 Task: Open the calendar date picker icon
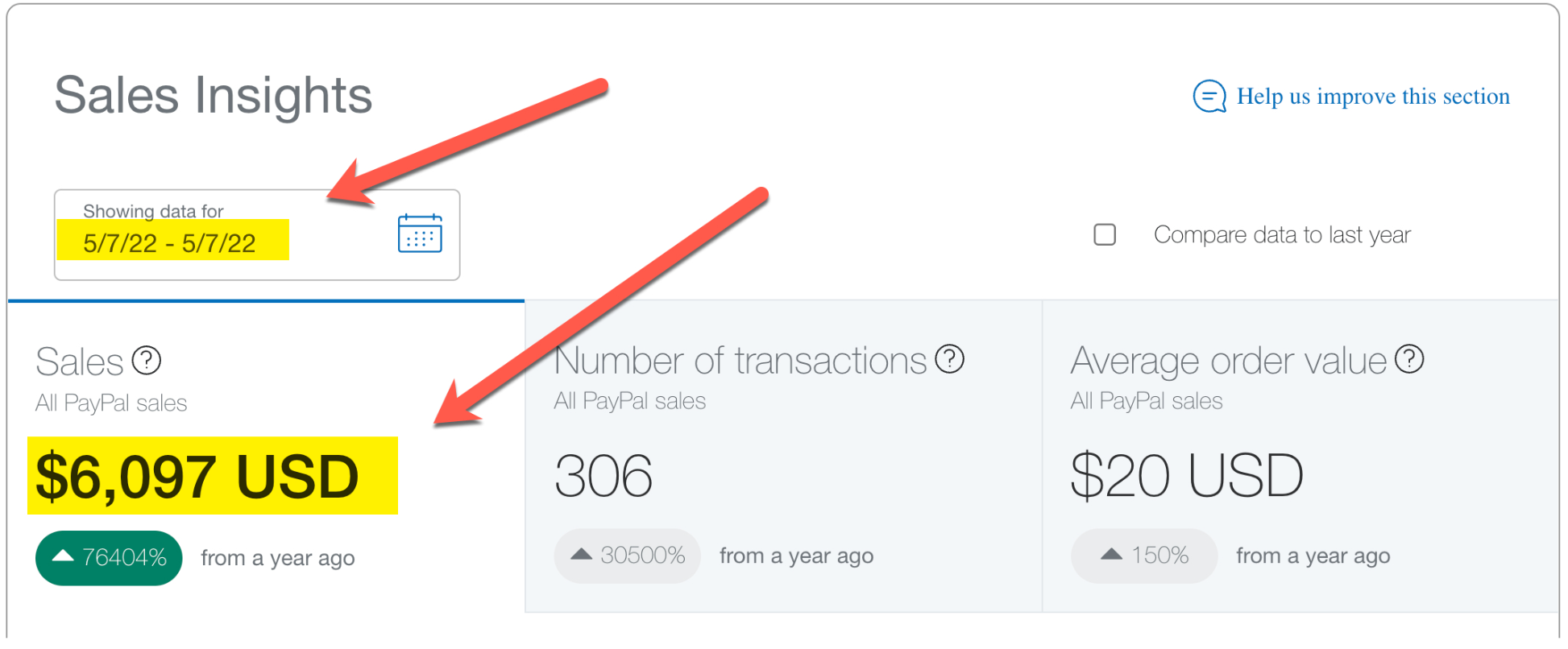pyautogui.click(x=420, y=234)
